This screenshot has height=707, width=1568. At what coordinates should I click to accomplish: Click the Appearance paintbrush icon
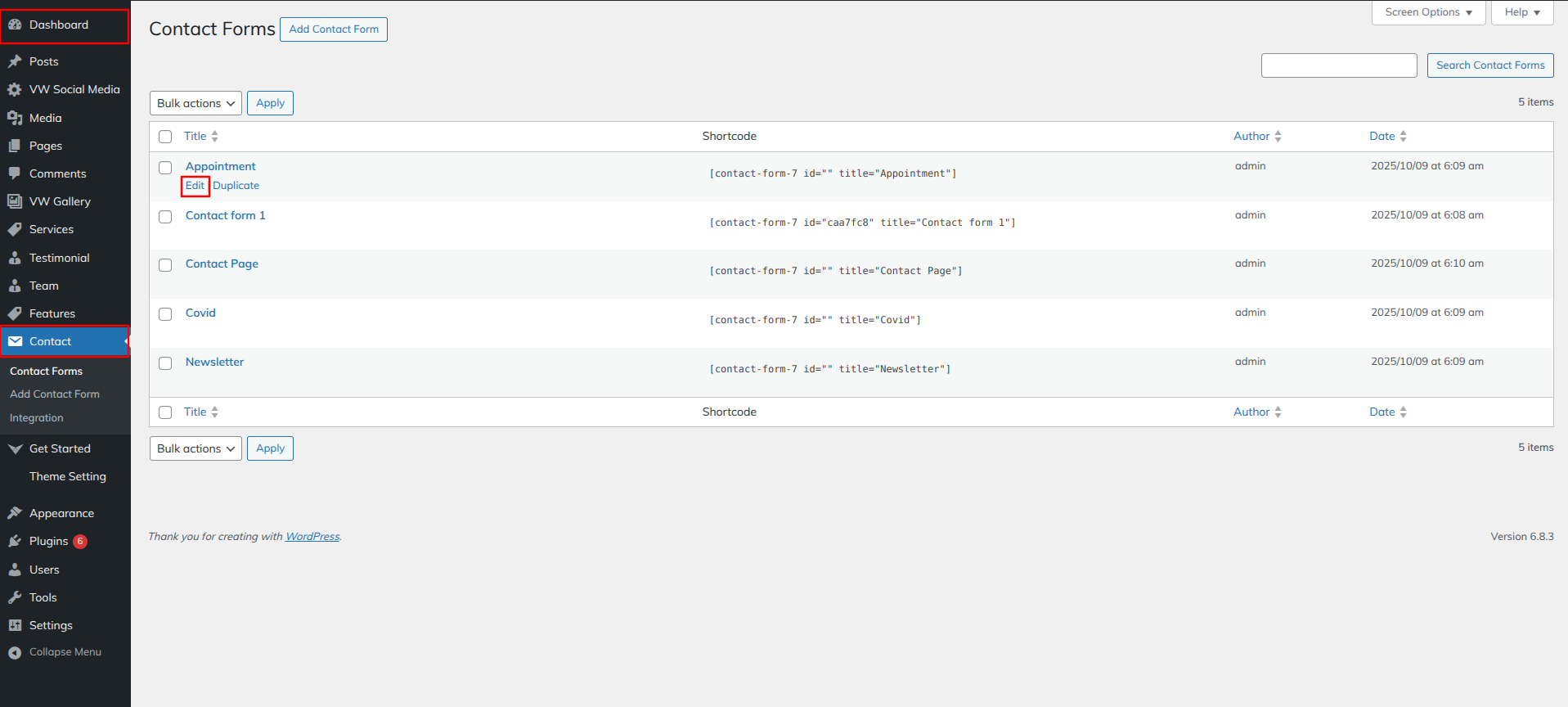coord(15,513)
